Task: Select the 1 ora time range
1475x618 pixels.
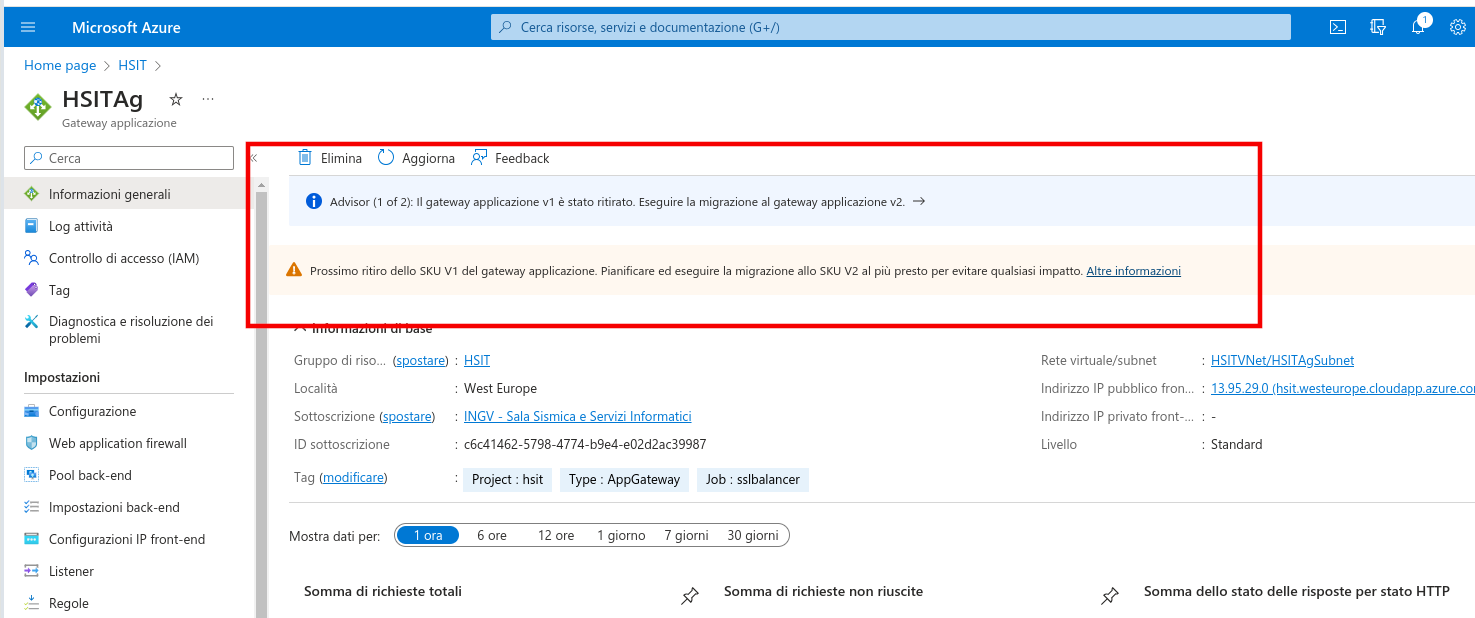Action: [428, 535]
